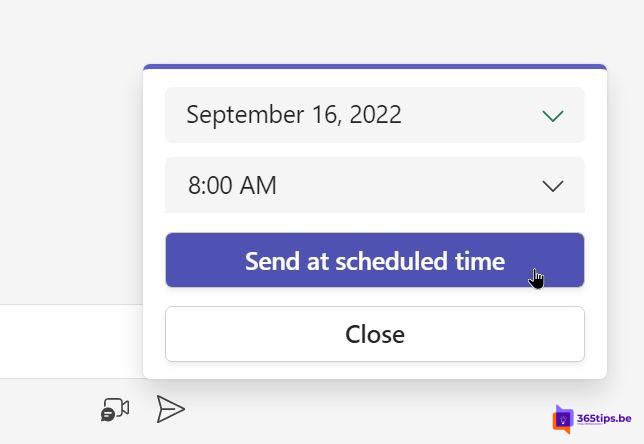Select the 8:00 AM time text
This screenshot has height=444, width=644.
click(x=232, y=185)
